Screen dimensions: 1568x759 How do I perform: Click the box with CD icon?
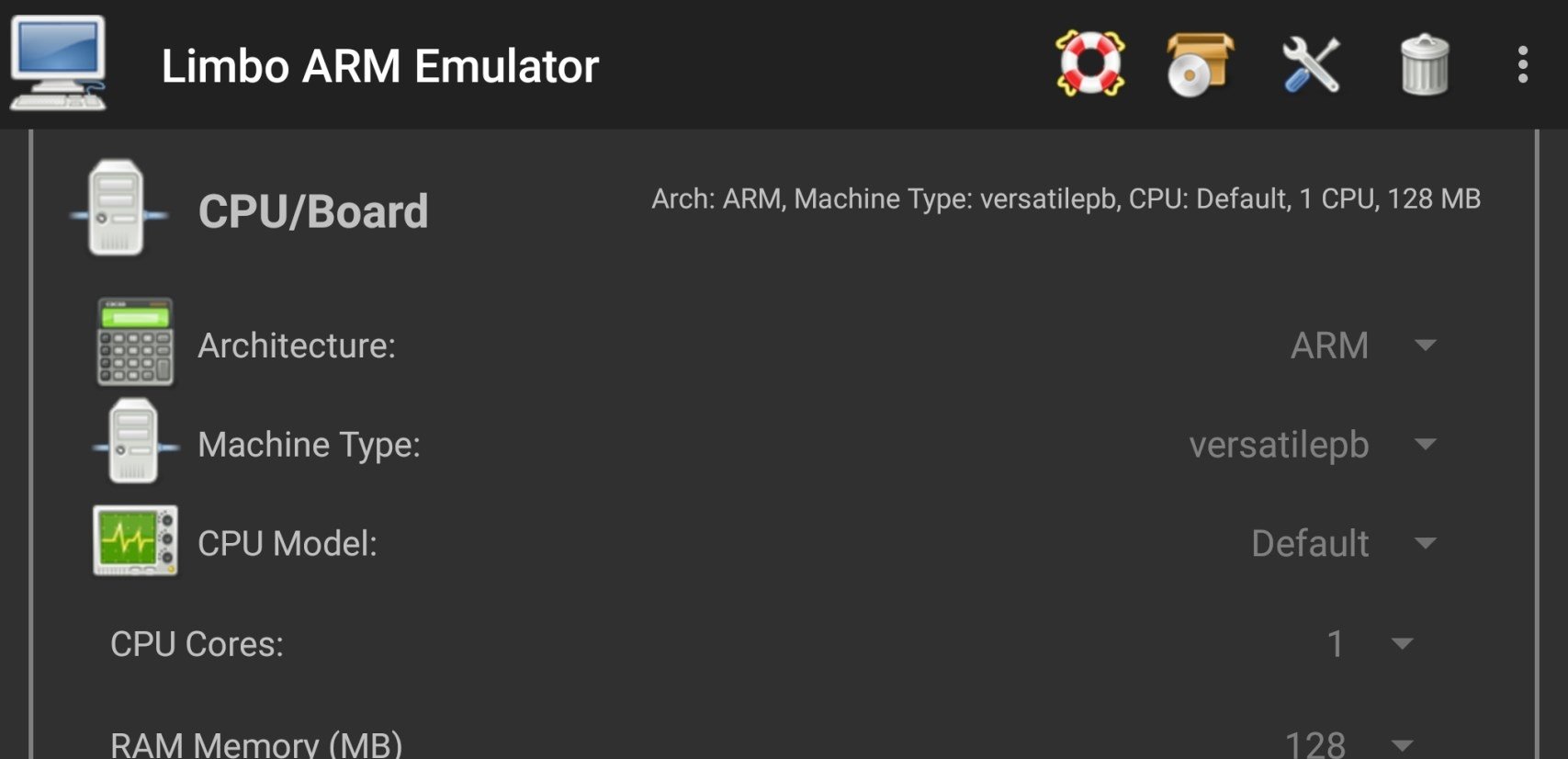tap(1200, 64)
